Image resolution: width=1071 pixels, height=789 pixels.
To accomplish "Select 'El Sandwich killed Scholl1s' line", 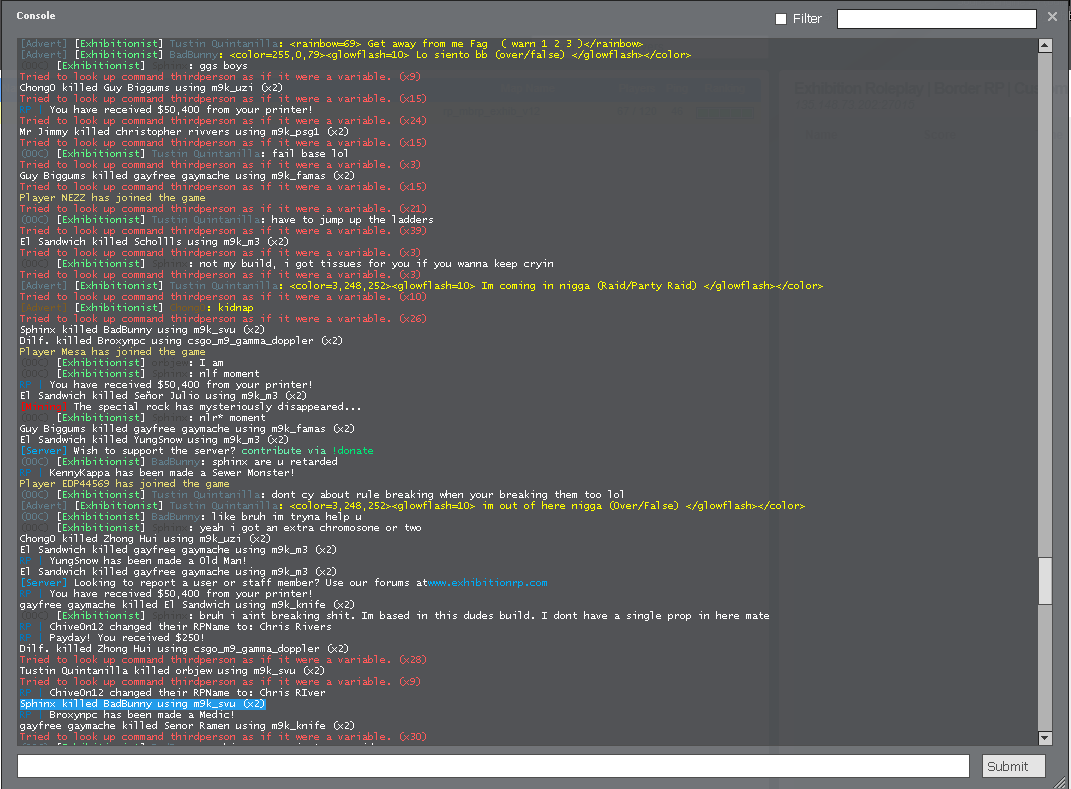I will [x=154, y=242].
